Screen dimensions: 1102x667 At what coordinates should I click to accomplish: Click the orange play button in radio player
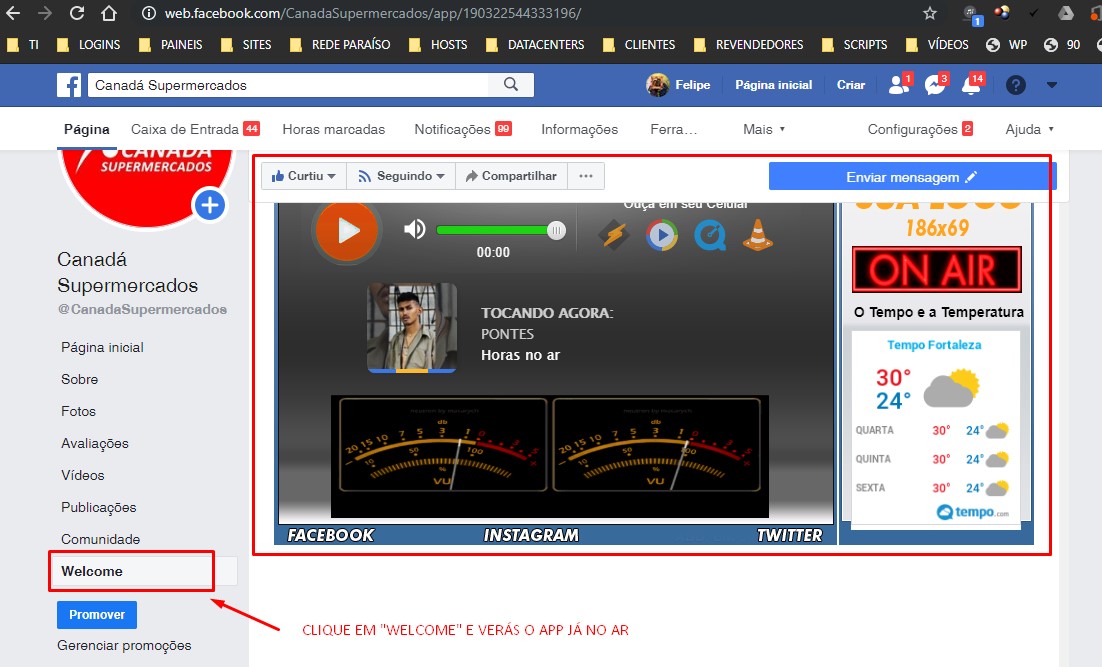pos(347,231)
